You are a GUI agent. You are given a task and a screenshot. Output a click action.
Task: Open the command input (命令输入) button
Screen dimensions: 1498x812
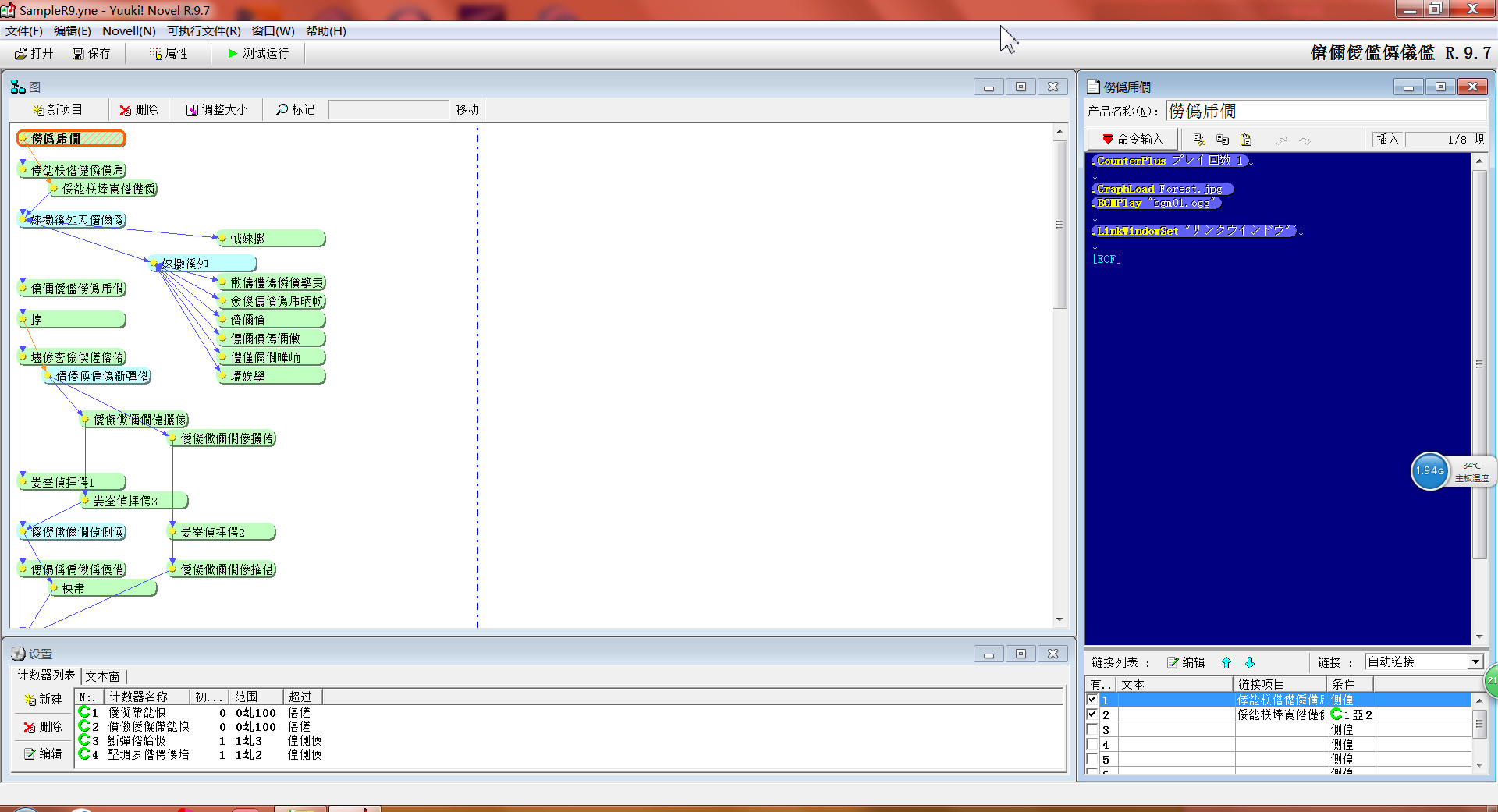click(1132, 139)
